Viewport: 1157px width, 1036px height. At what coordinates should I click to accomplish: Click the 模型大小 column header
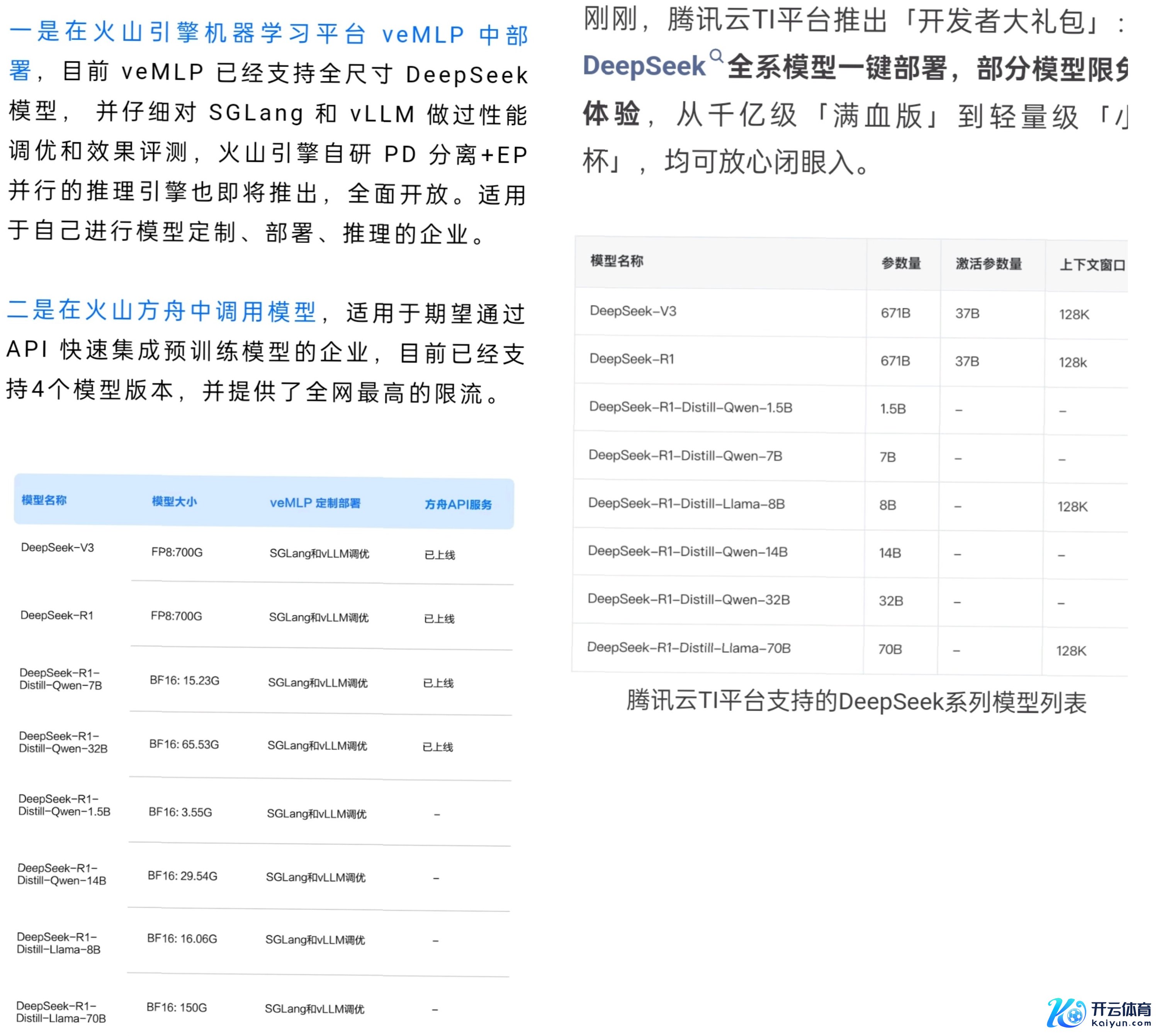click(x=174, y=501)
